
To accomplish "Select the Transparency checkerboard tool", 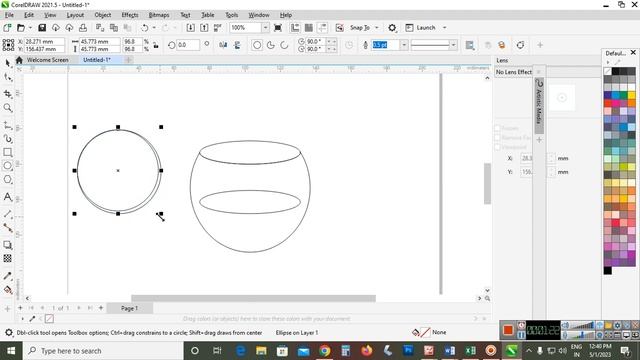I will [7, 258].
